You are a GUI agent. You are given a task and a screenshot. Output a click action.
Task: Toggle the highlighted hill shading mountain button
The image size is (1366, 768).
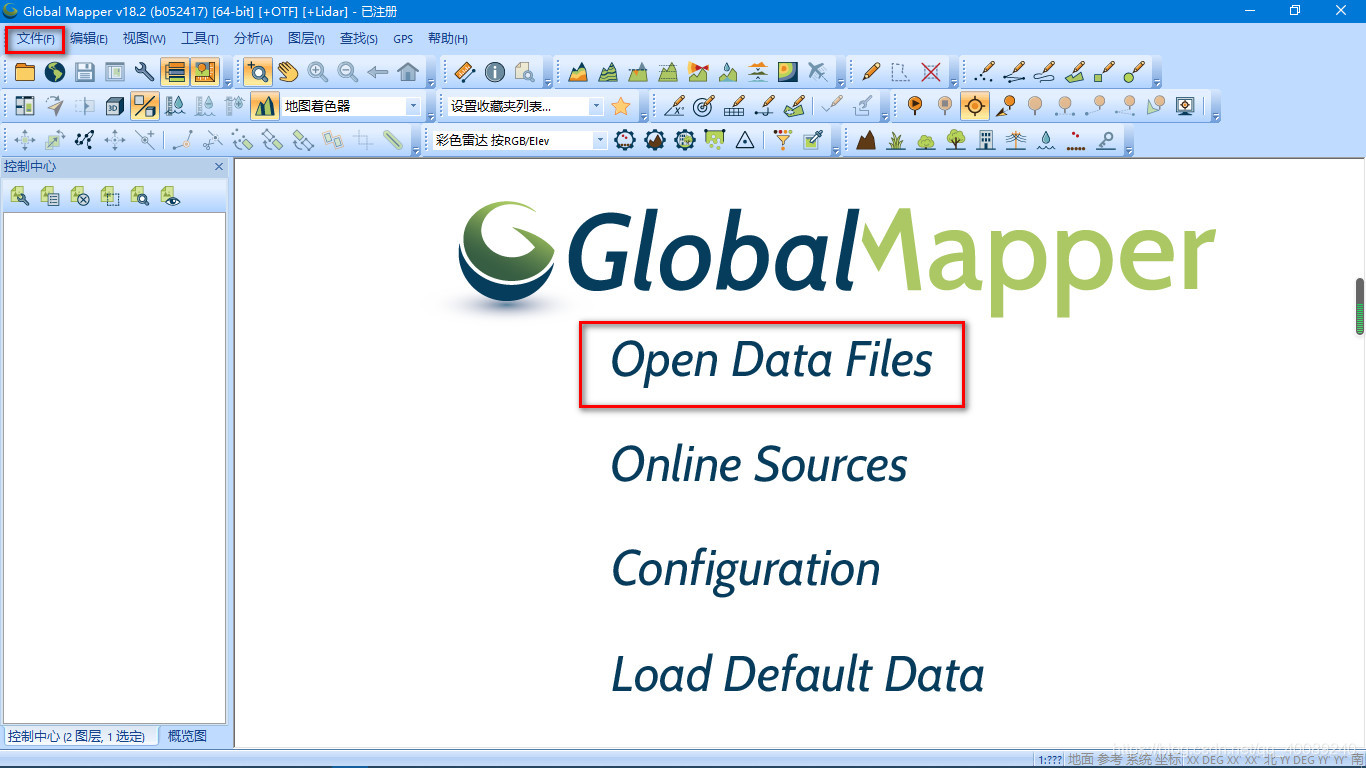(x=265, y=106)
